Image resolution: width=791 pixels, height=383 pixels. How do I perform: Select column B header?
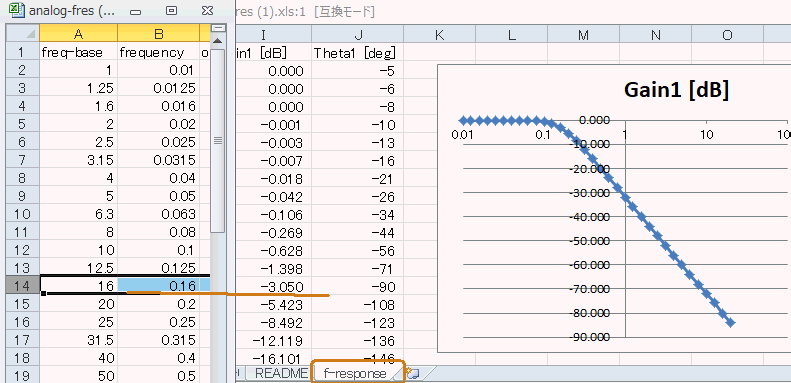pos(158,33)
